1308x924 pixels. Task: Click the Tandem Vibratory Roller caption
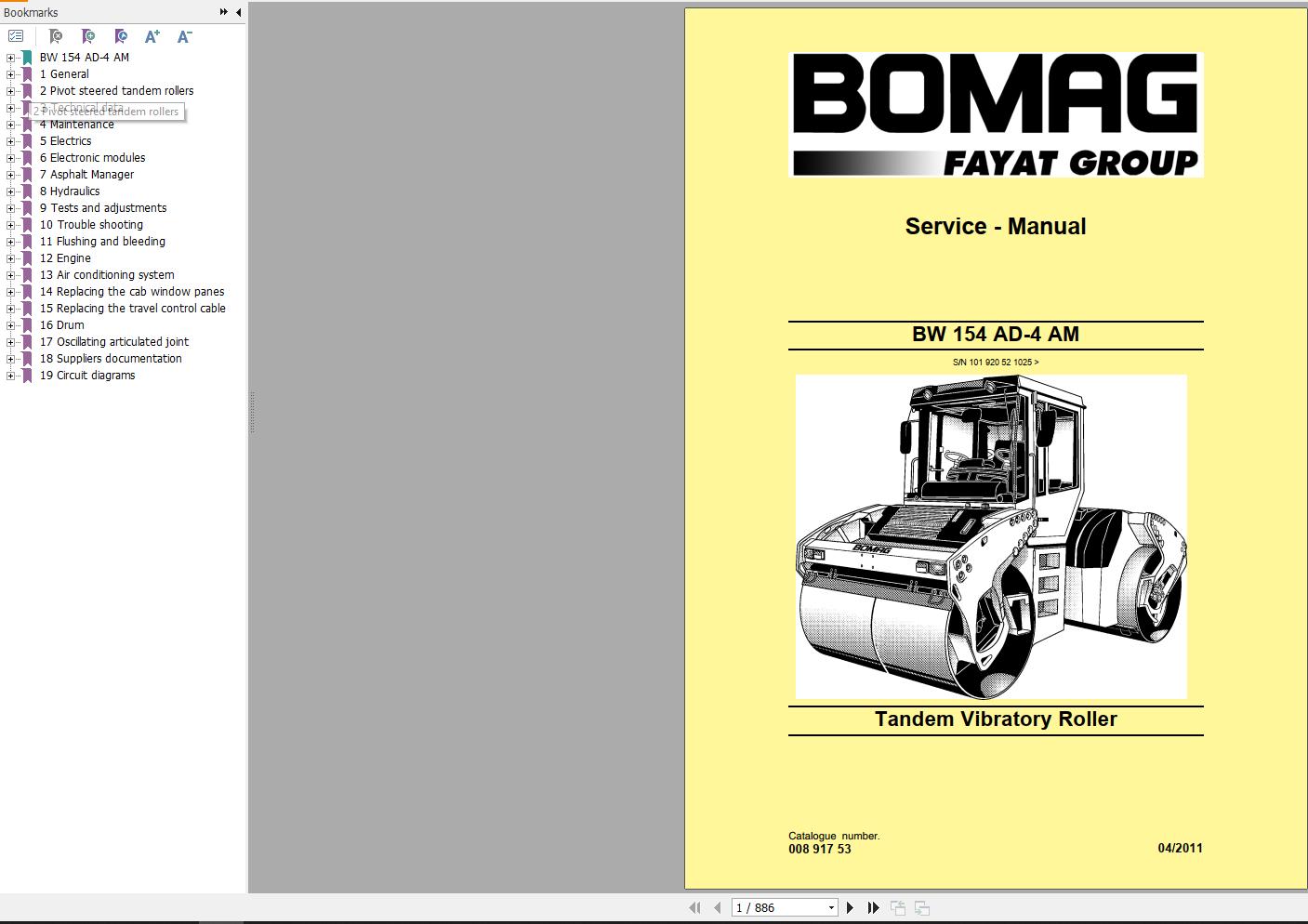[996, 719]
